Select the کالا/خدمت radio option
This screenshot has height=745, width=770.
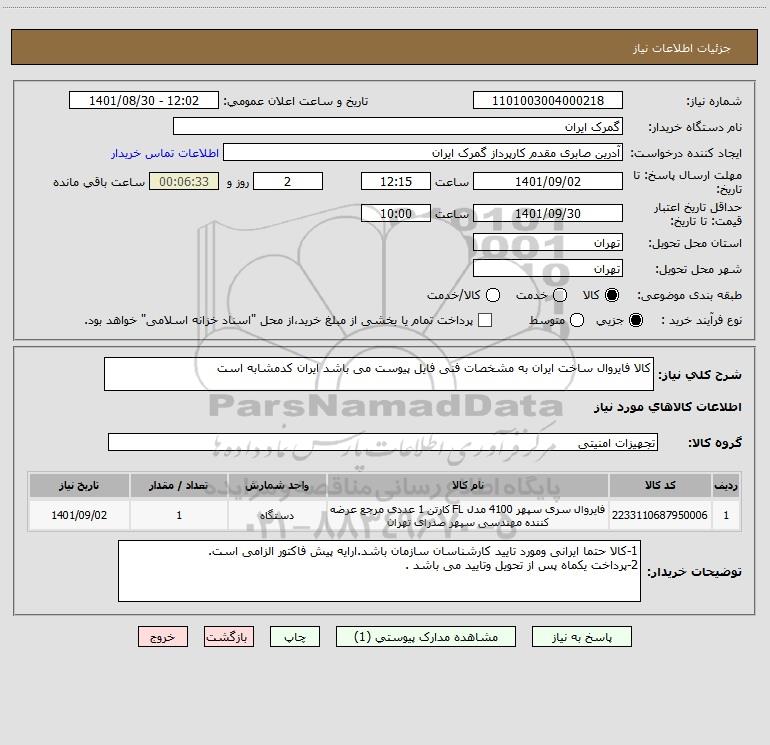click(x=493, y=295)
